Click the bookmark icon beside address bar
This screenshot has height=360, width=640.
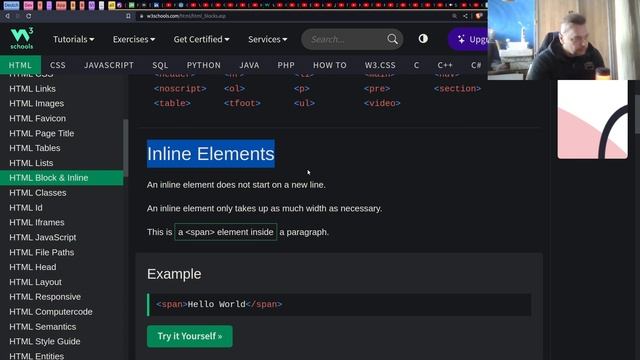pos(128,16)
